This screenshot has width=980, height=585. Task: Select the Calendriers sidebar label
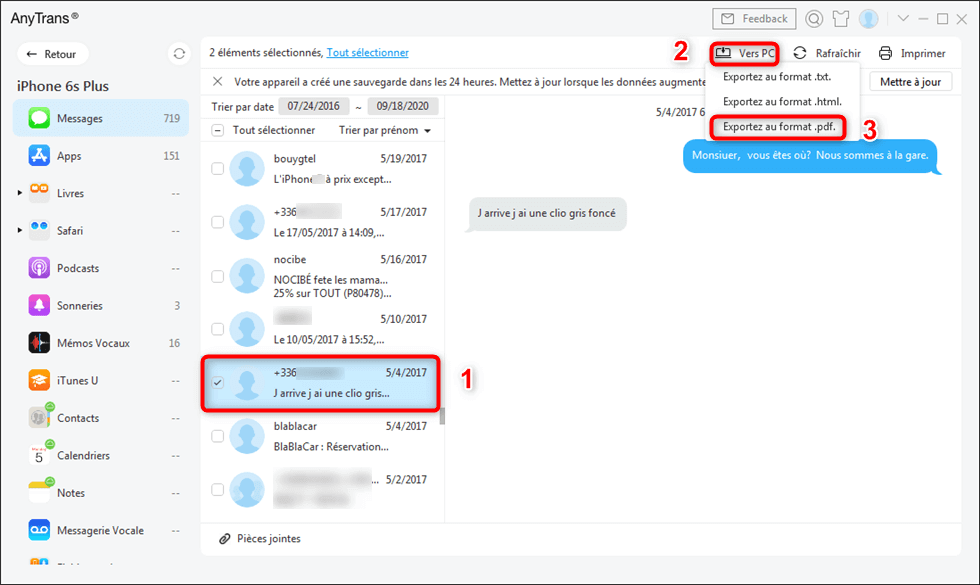pos(84,456)
